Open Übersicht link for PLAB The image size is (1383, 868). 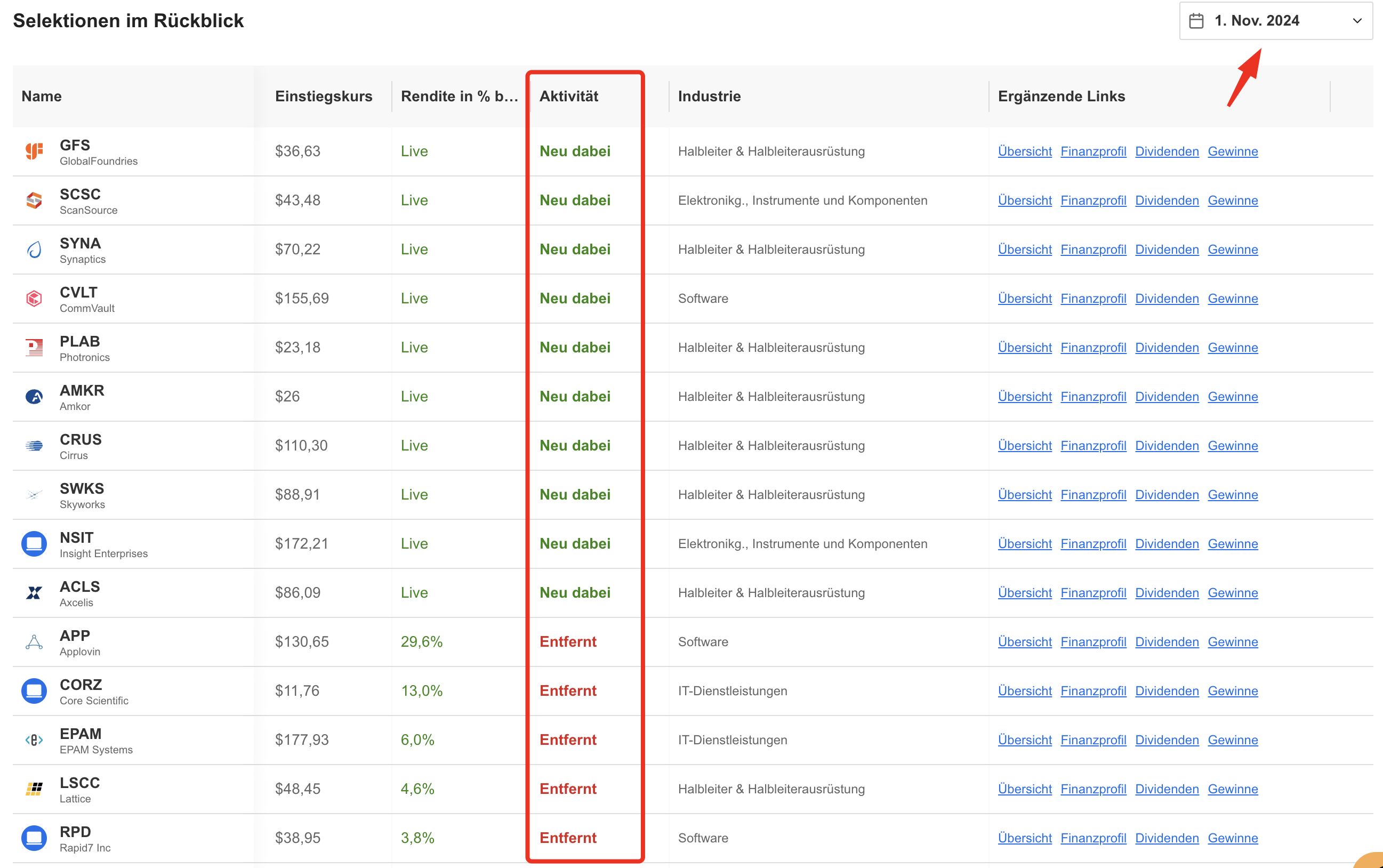[x=1024, y=348]
